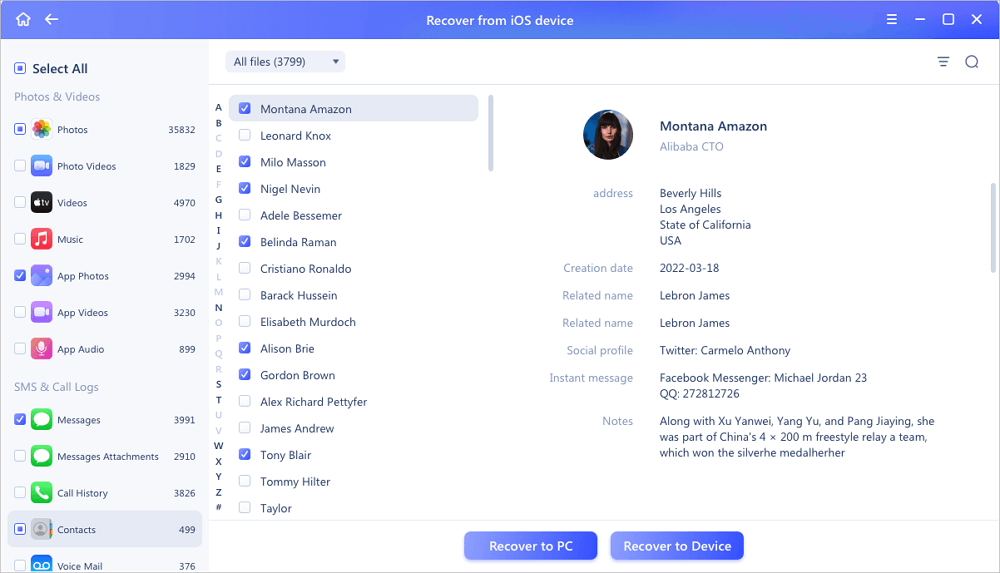
Task: Open the filter list icon
Action: coord(943,61)
